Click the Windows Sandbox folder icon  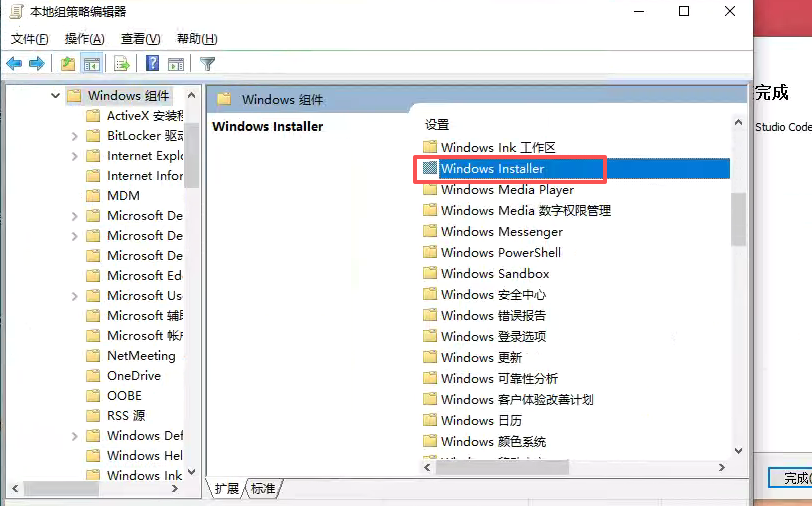click(x=430, y=273)
